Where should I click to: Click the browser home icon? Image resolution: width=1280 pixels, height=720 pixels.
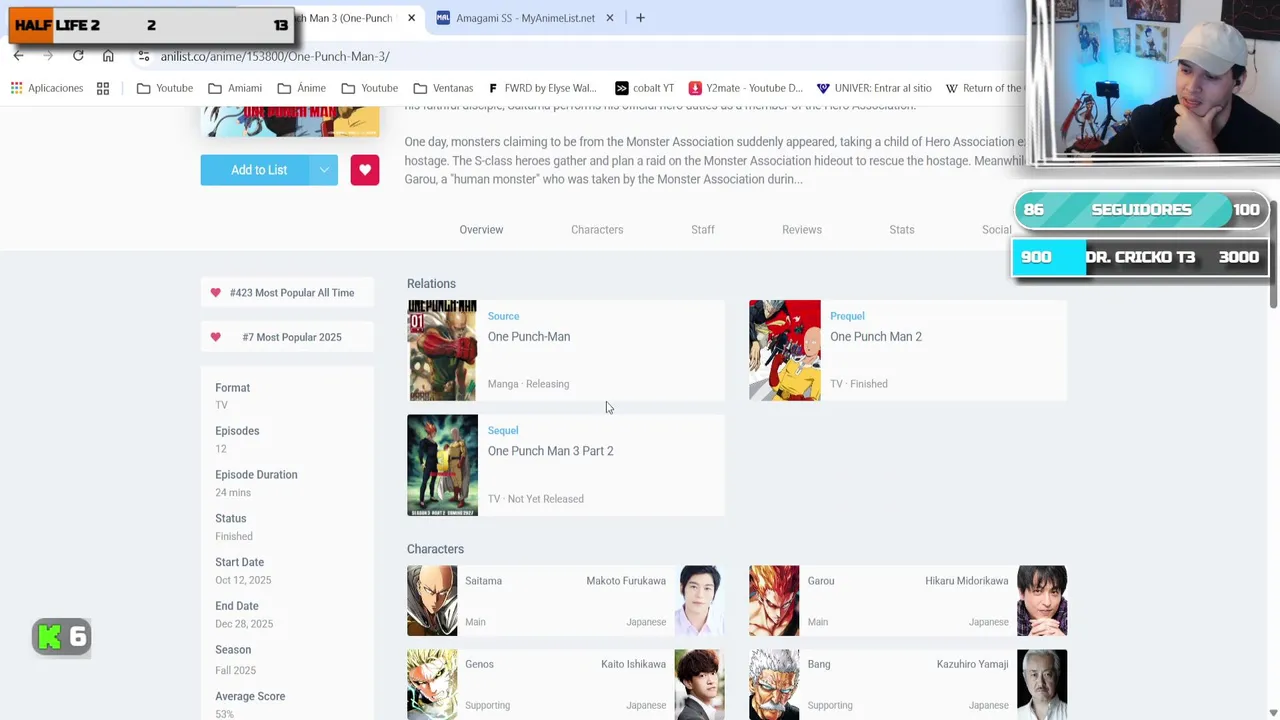108,56
